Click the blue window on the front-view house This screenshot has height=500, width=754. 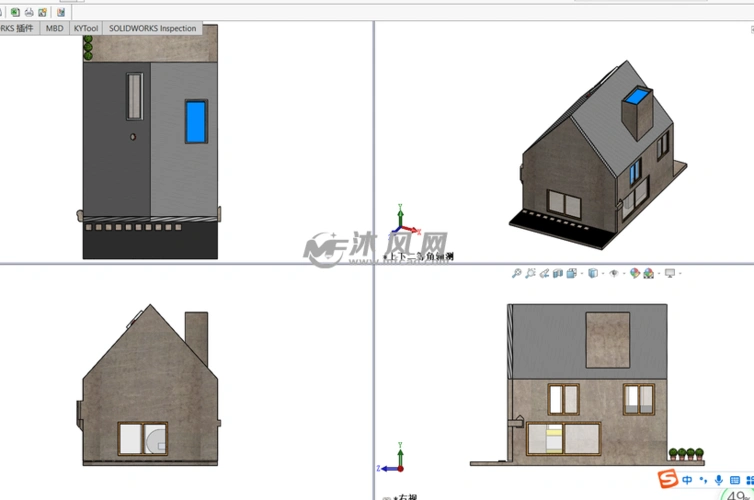pyautogui.click(x=196, y=121)
